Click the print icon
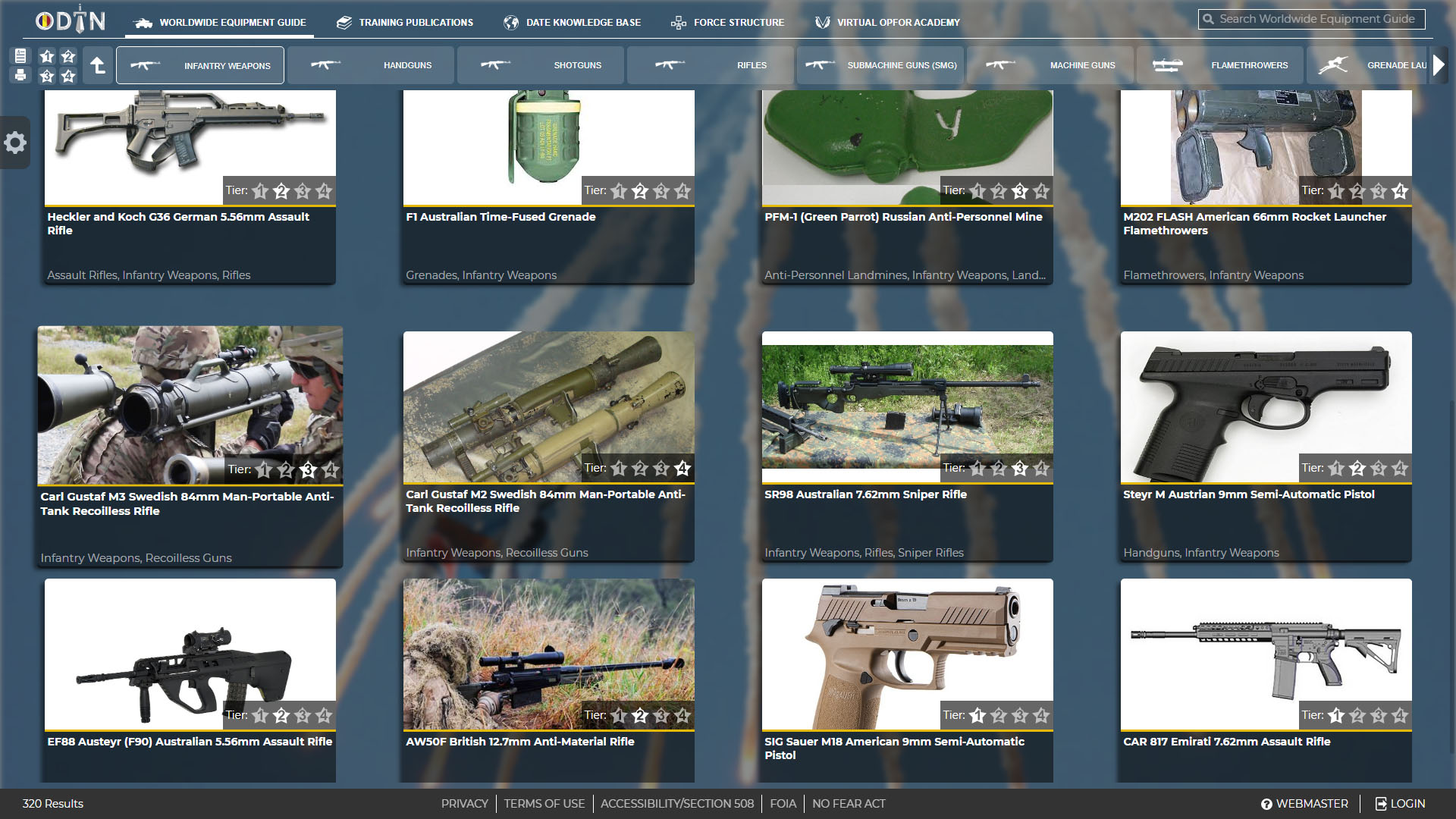 [x=20, y=75]
